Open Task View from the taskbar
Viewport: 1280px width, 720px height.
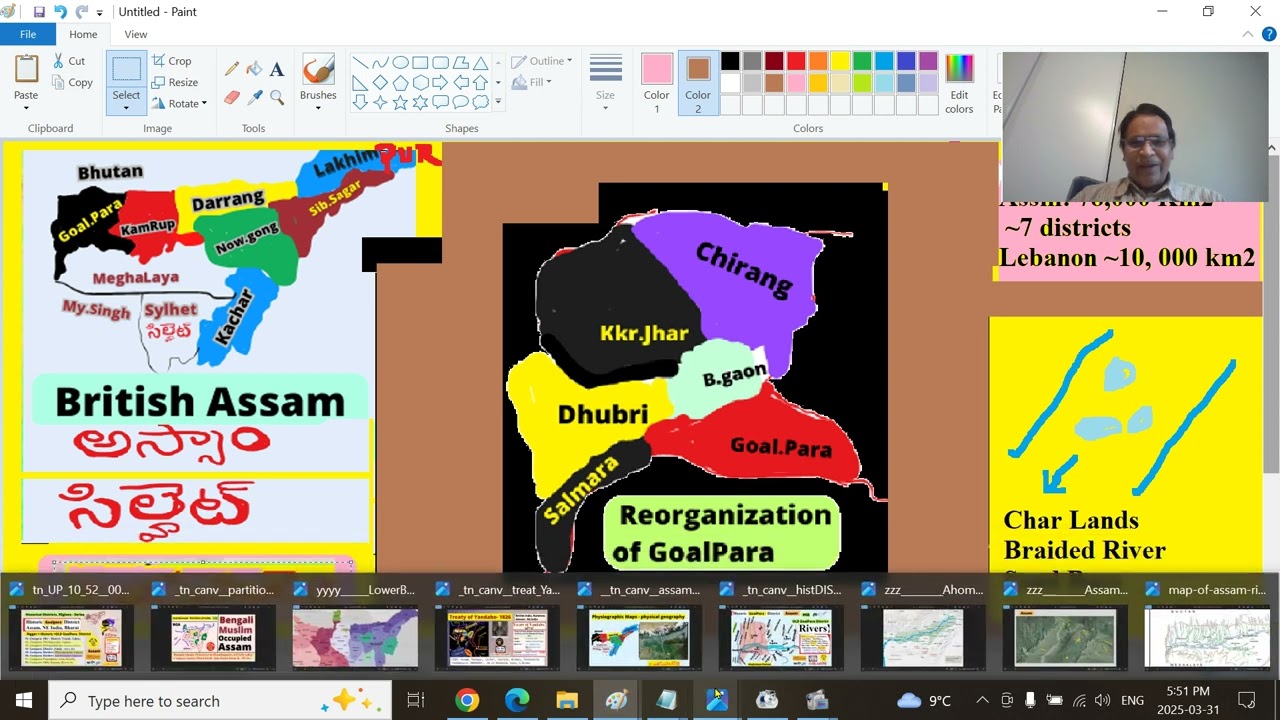[416, 700]
